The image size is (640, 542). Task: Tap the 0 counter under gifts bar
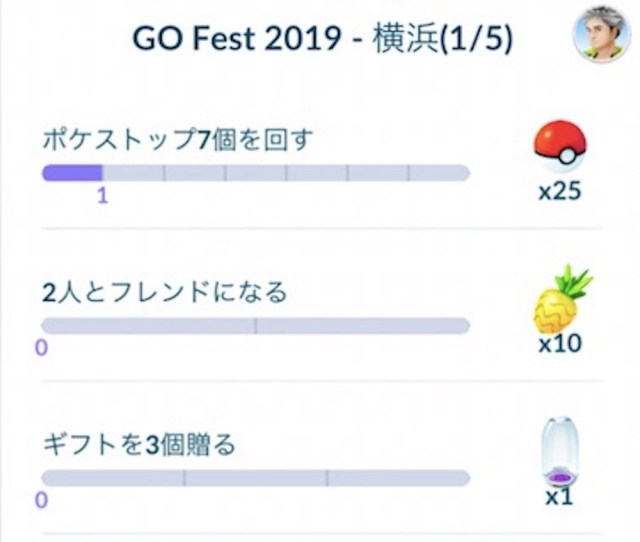pos(42,500)
